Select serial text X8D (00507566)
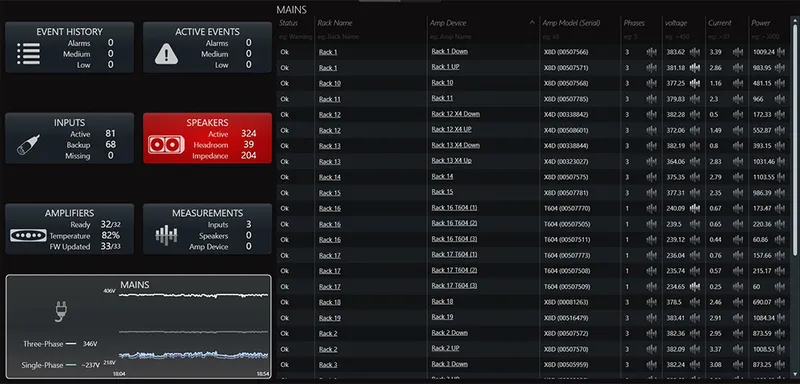Screen dimensions: 800x384 pos(566,52)
